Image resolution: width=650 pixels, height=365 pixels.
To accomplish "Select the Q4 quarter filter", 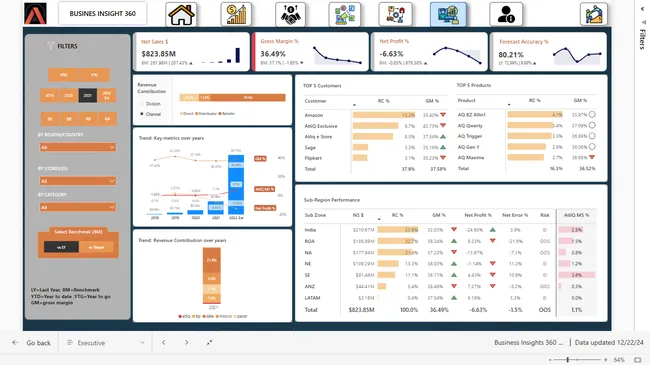I will (x=107, y=119).
